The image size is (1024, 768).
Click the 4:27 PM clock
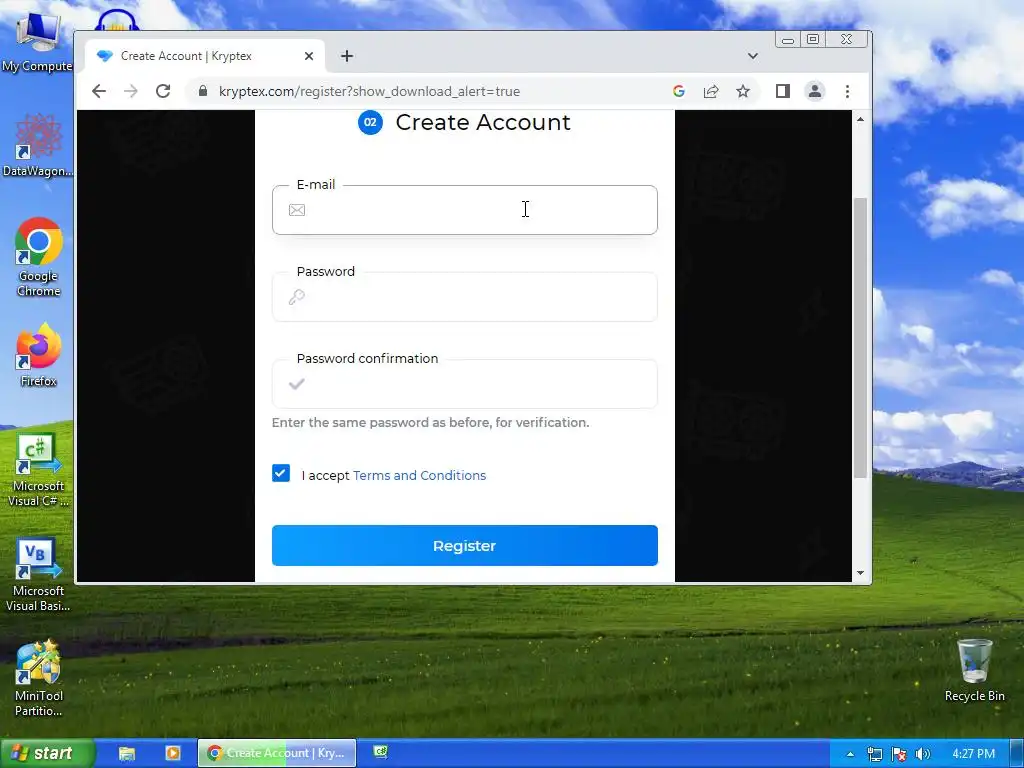[x=973, y=754]
